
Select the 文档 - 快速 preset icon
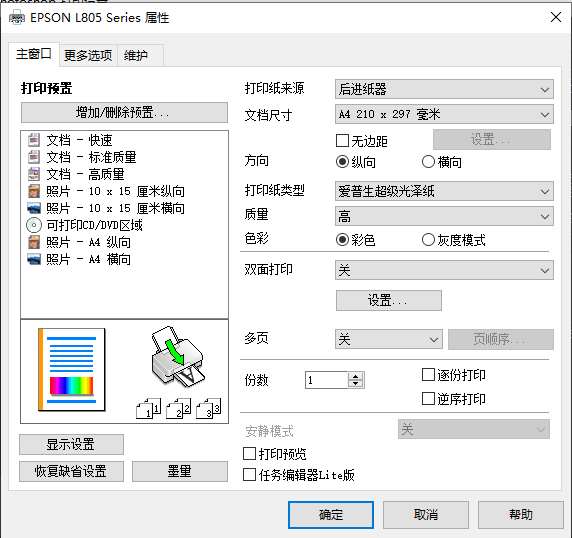coord(34,140)
